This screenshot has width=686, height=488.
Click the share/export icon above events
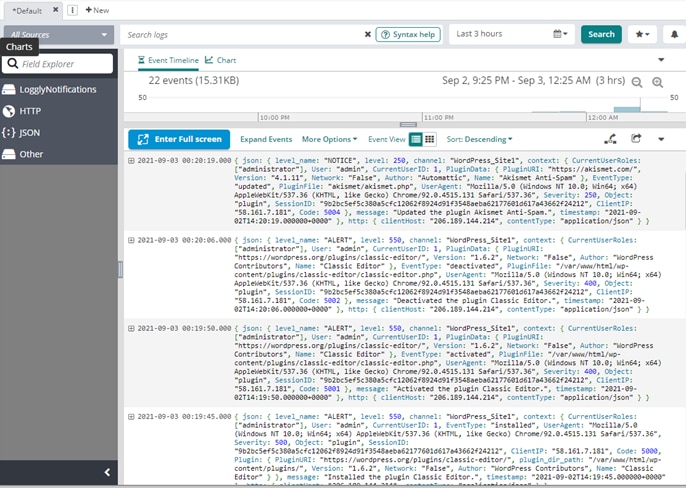635,139
